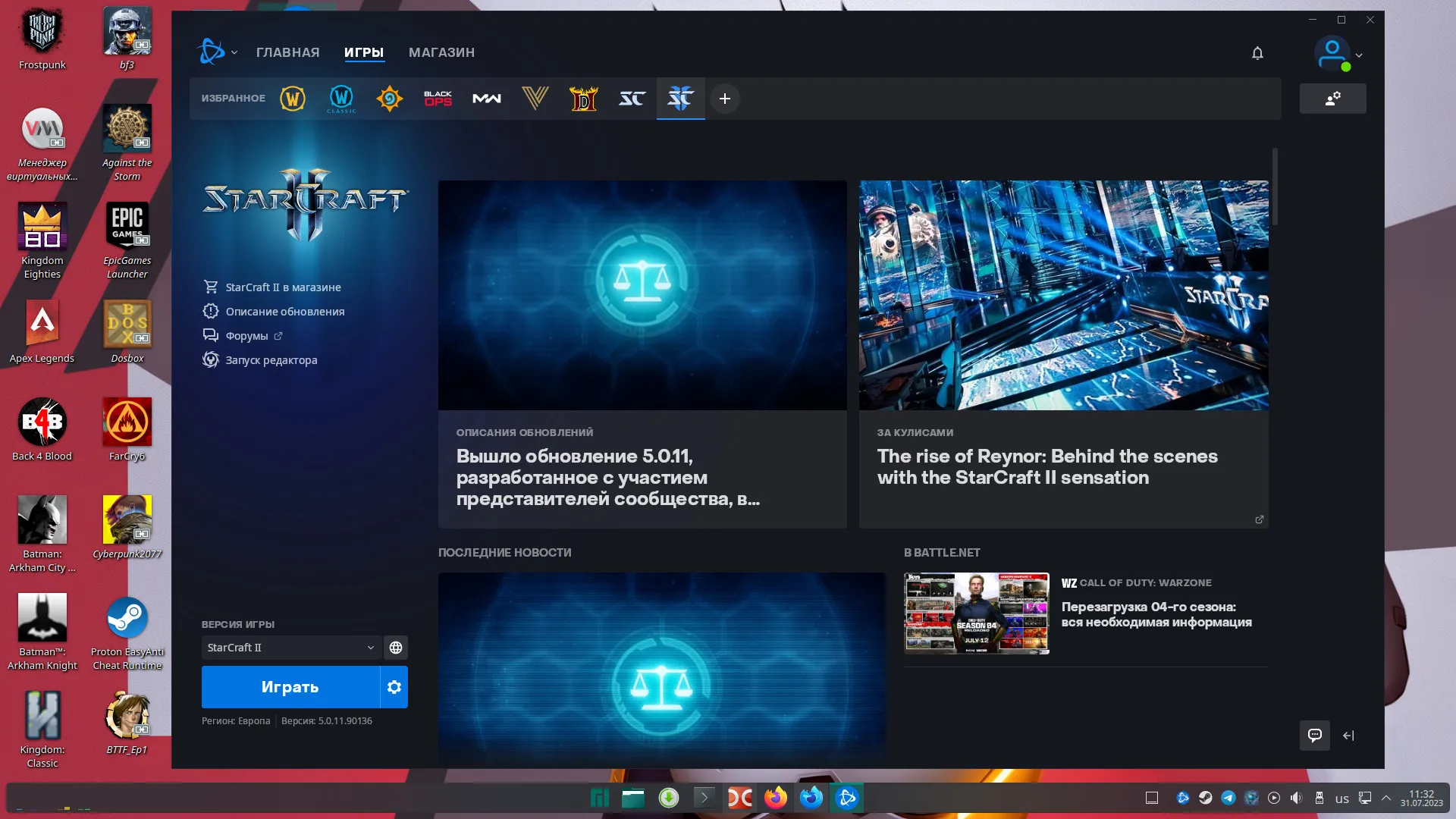Image resolution: width=1456 pixels, height=819 pixels.
Task: Select Kingdom Eighties desktop icon
Action: [x=42, y=241]
